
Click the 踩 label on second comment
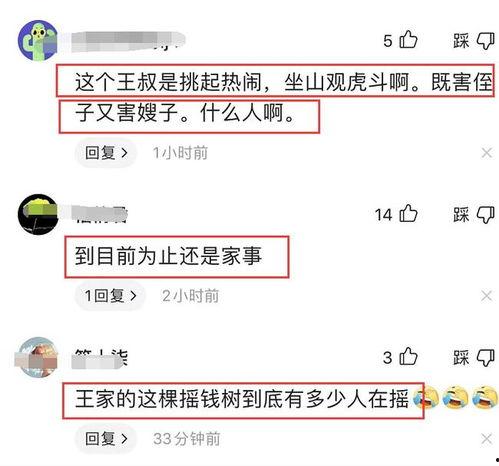461,214
